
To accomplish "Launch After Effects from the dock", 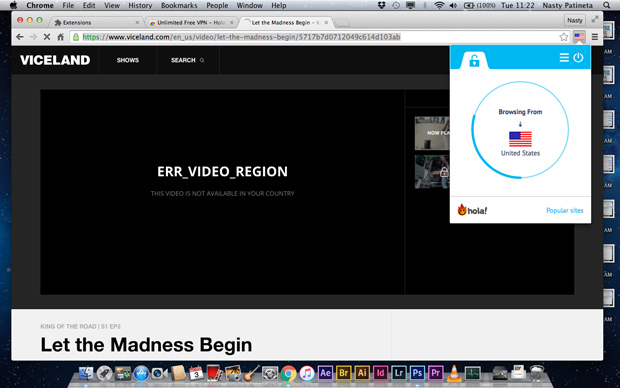I will (325, 373).
